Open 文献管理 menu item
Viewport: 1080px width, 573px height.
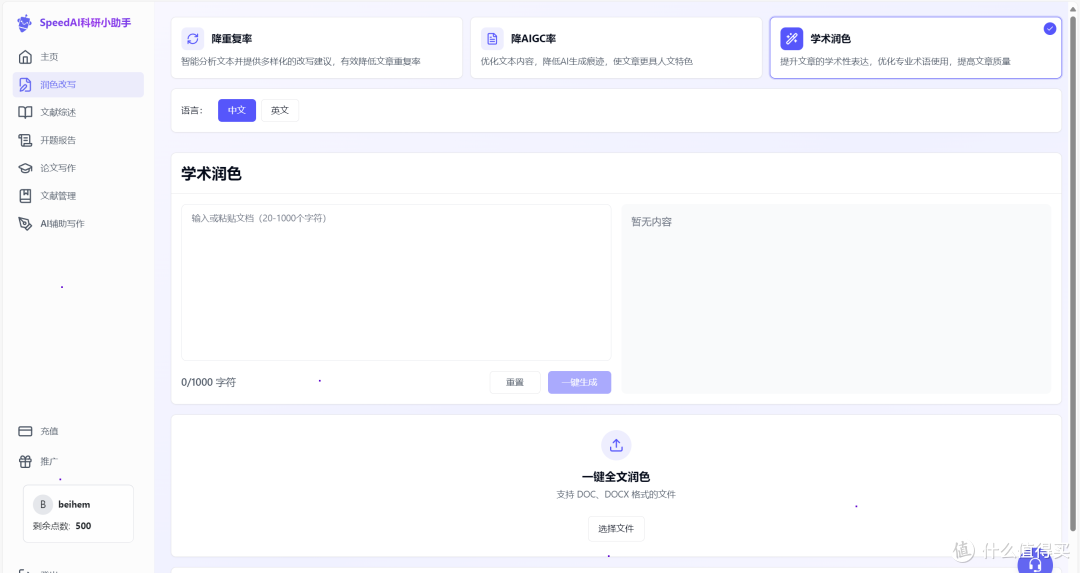78,196
